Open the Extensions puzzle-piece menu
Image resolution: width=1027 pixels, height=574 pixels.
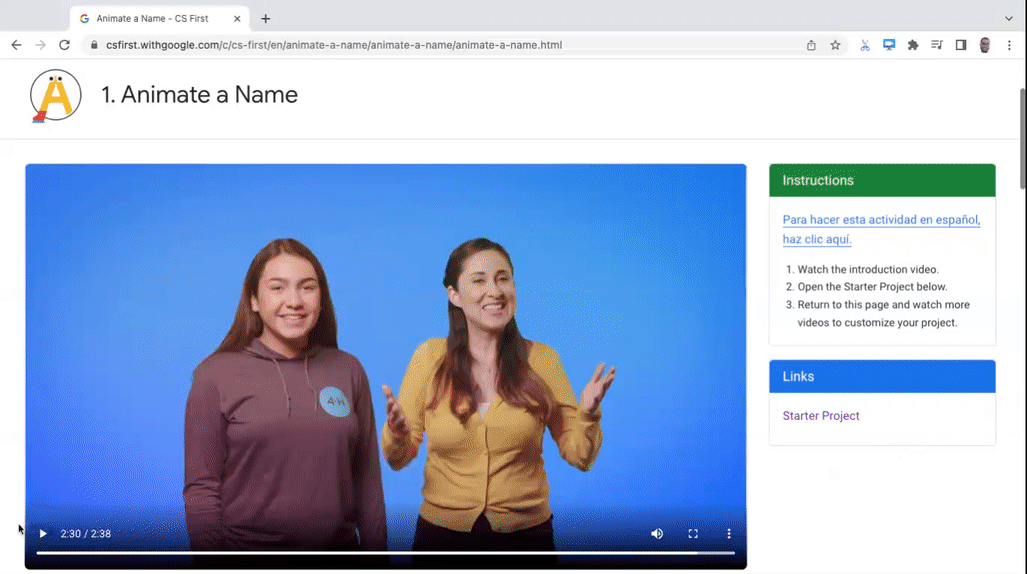[x=913, y=45]
